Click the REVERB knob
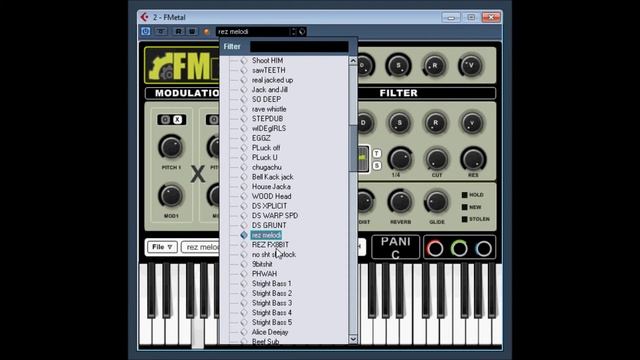This screenshot has width=640, height=360. click(x=400, y=202)
